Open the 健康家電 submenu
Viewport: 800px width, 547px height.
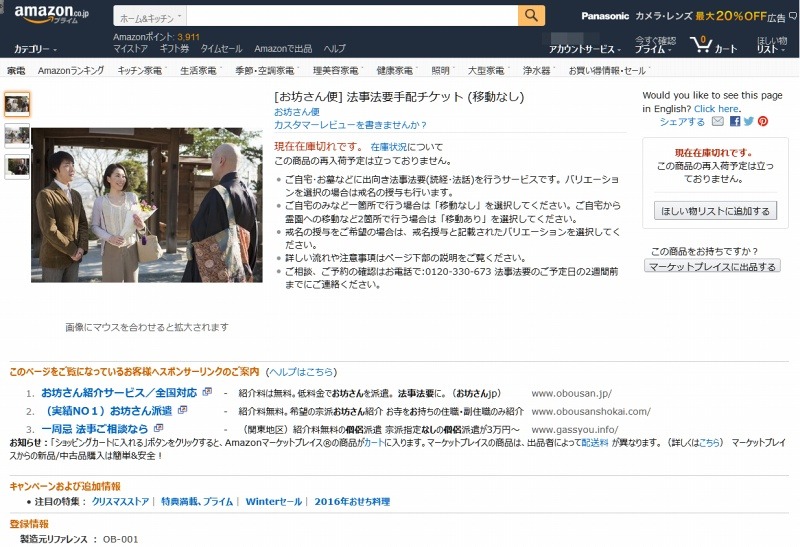(396, 70)
